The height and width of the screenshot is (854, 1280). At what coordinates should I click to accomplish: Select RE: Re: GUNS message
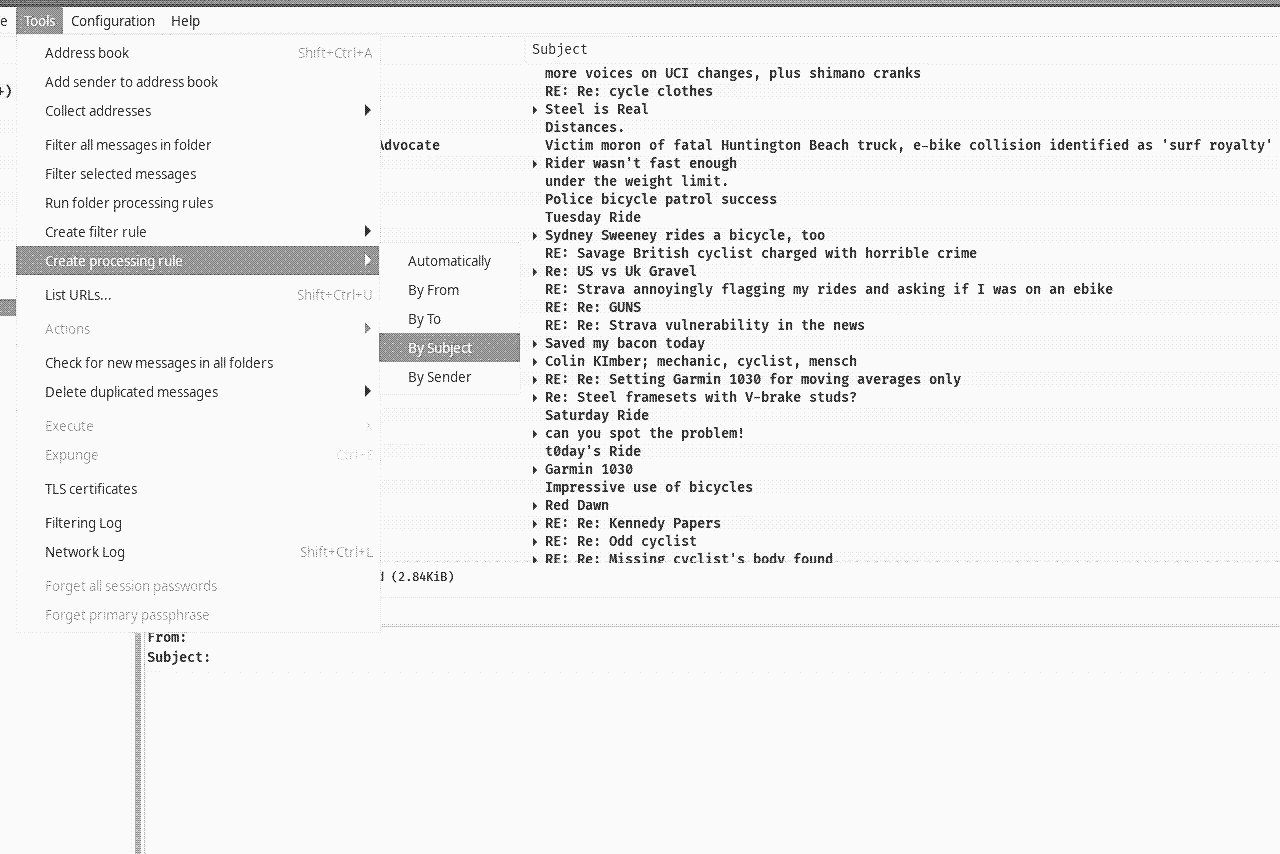[x=593, y=307]
